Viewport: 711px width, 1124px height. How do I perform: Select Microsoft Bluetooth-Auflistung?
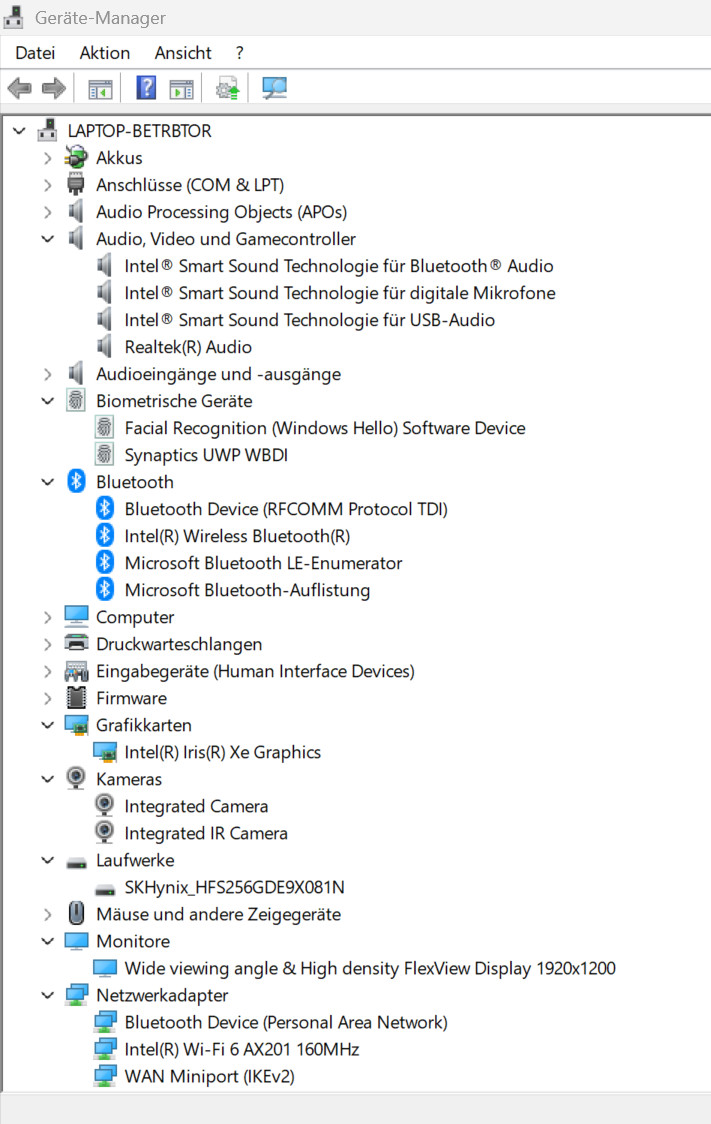(x=247, y=590)
